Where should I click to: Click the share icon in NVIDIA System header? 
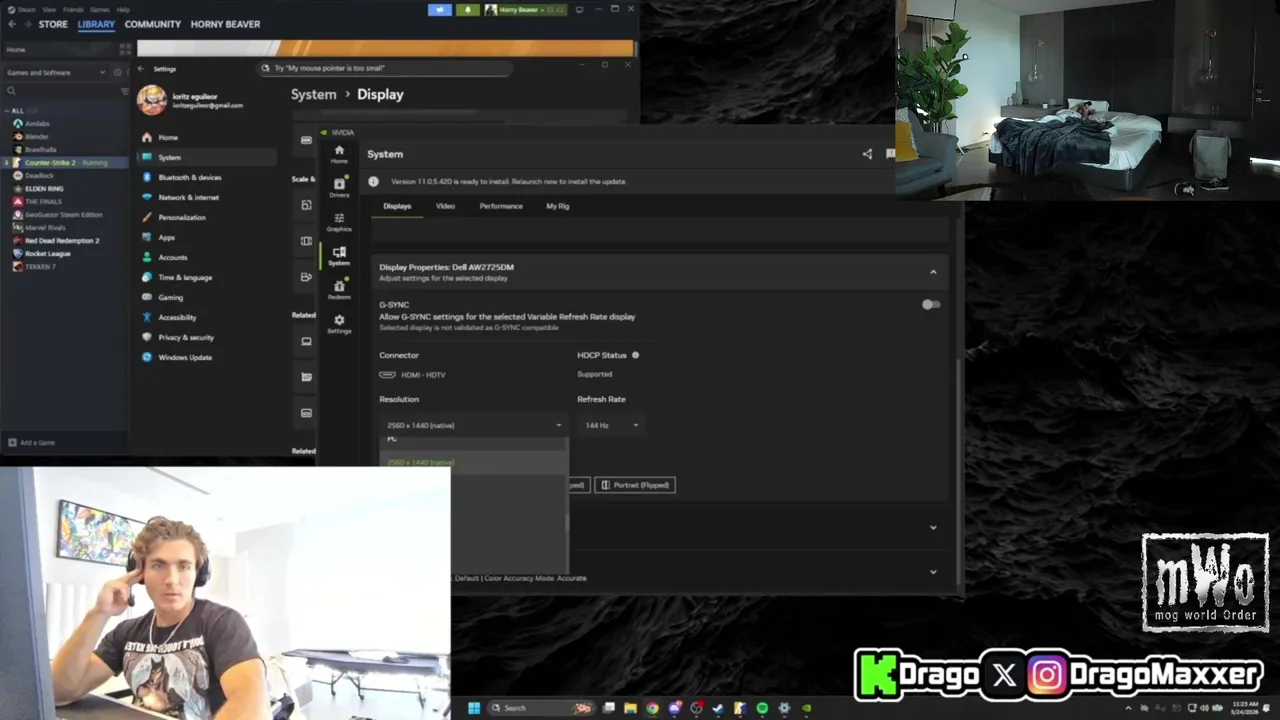coord(867,154)
